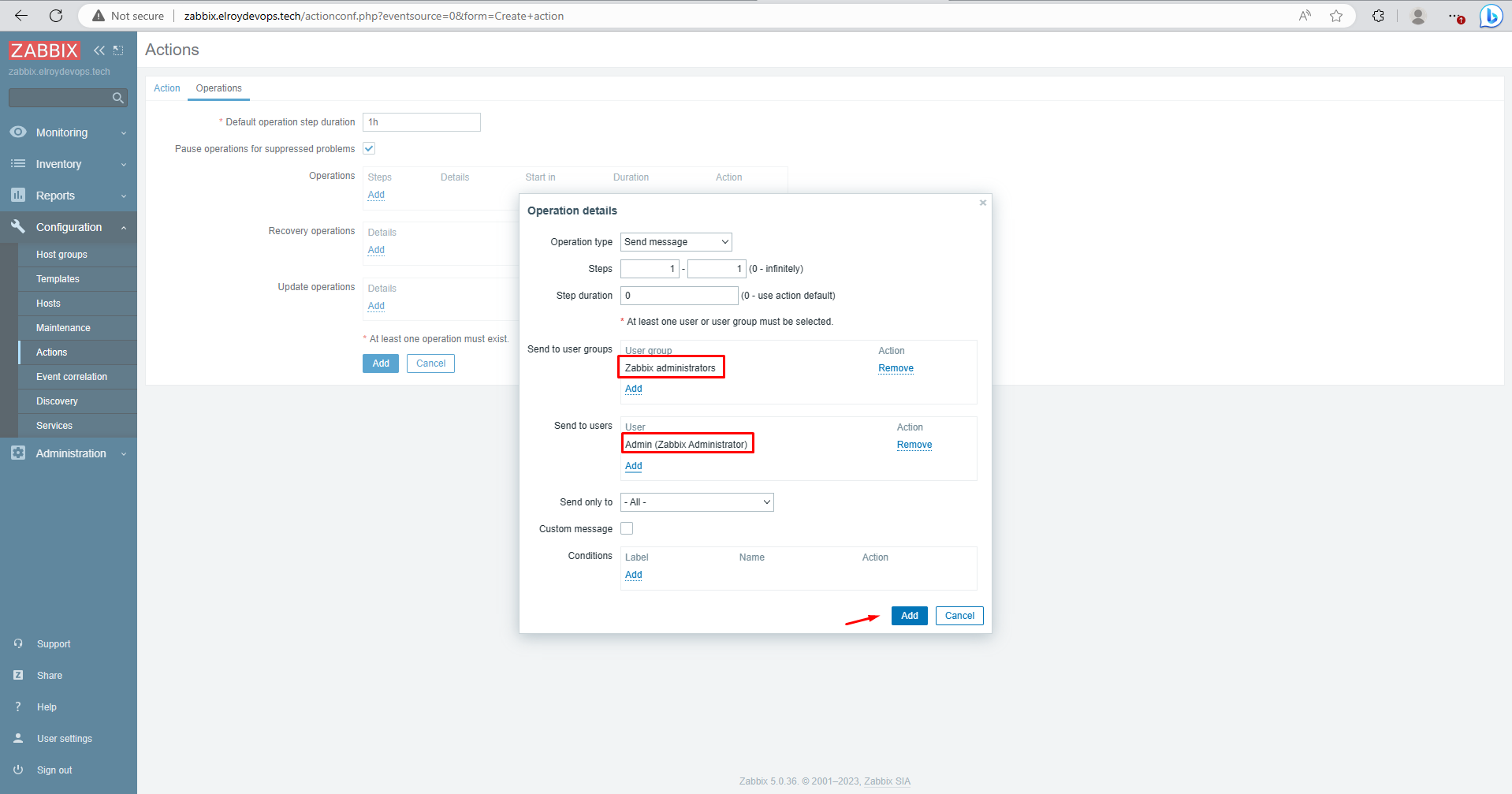This screenshot has height=794, width=1512.
Task: Open the Send only to dropdown
Action: [x=697, y=502]
